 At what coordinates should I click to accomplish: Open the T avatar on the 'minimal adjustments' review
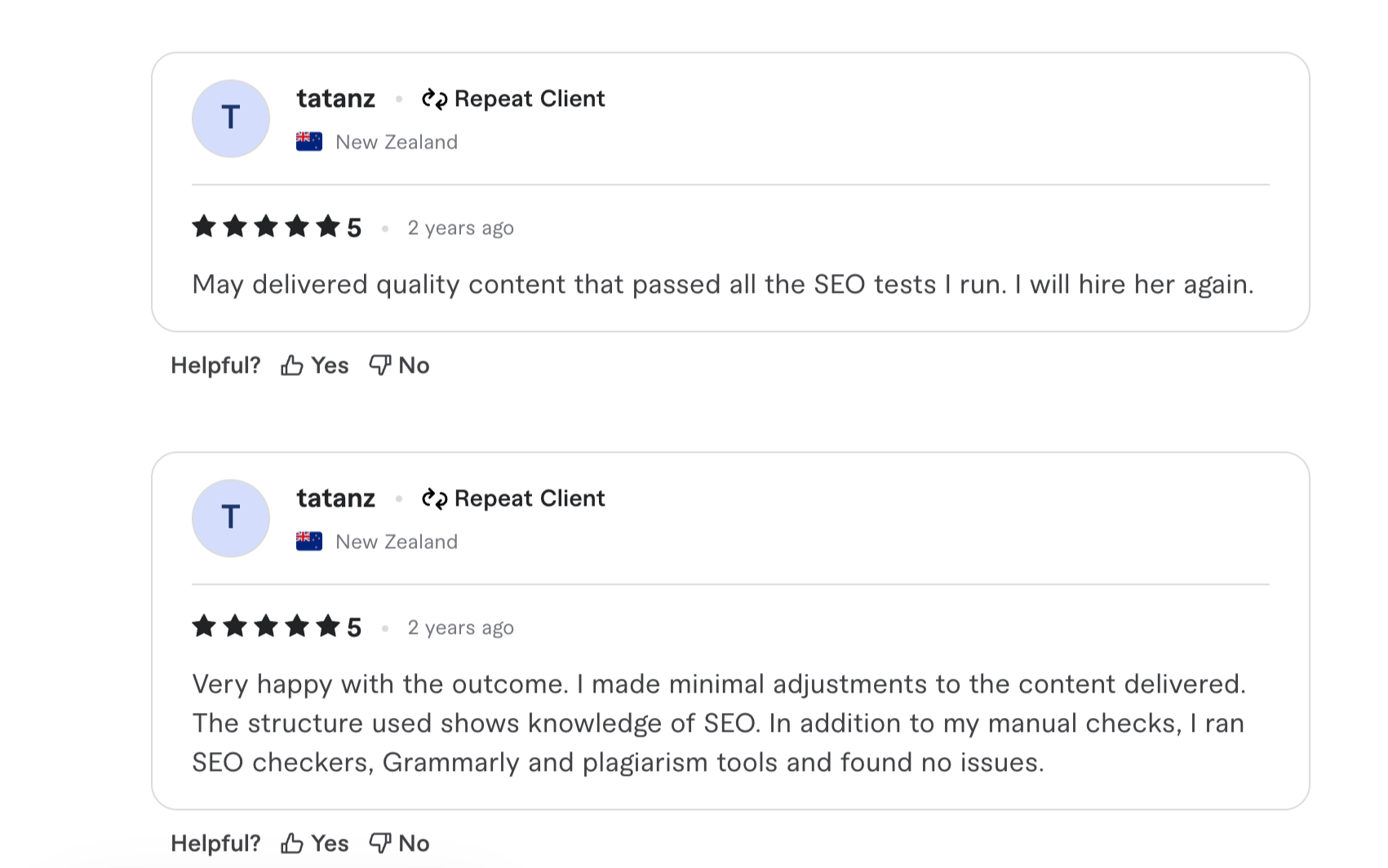(x=231, y=518)
